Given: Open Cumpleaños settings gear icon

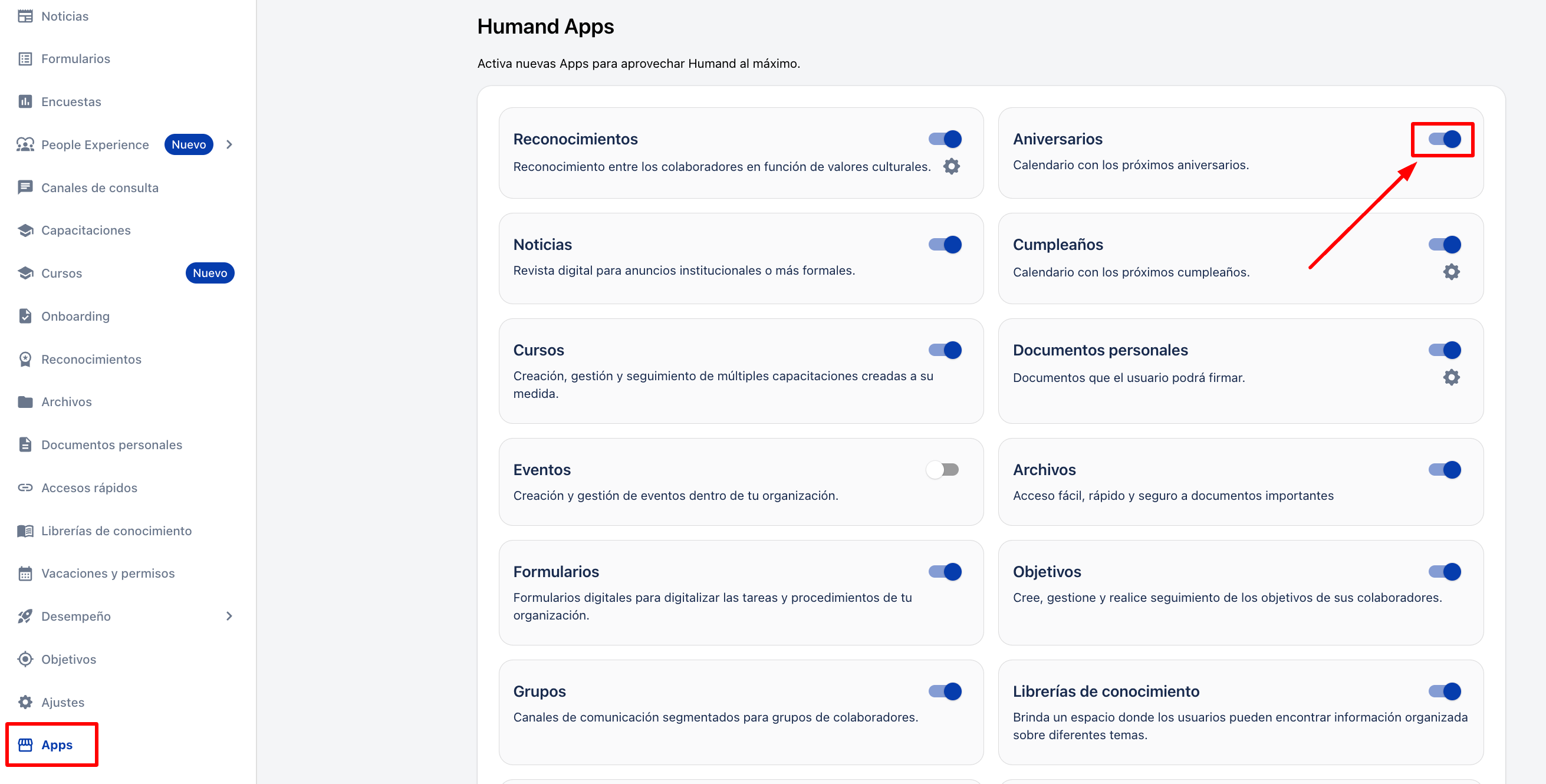Looking at the screenshot, I should click(1450, 272).
